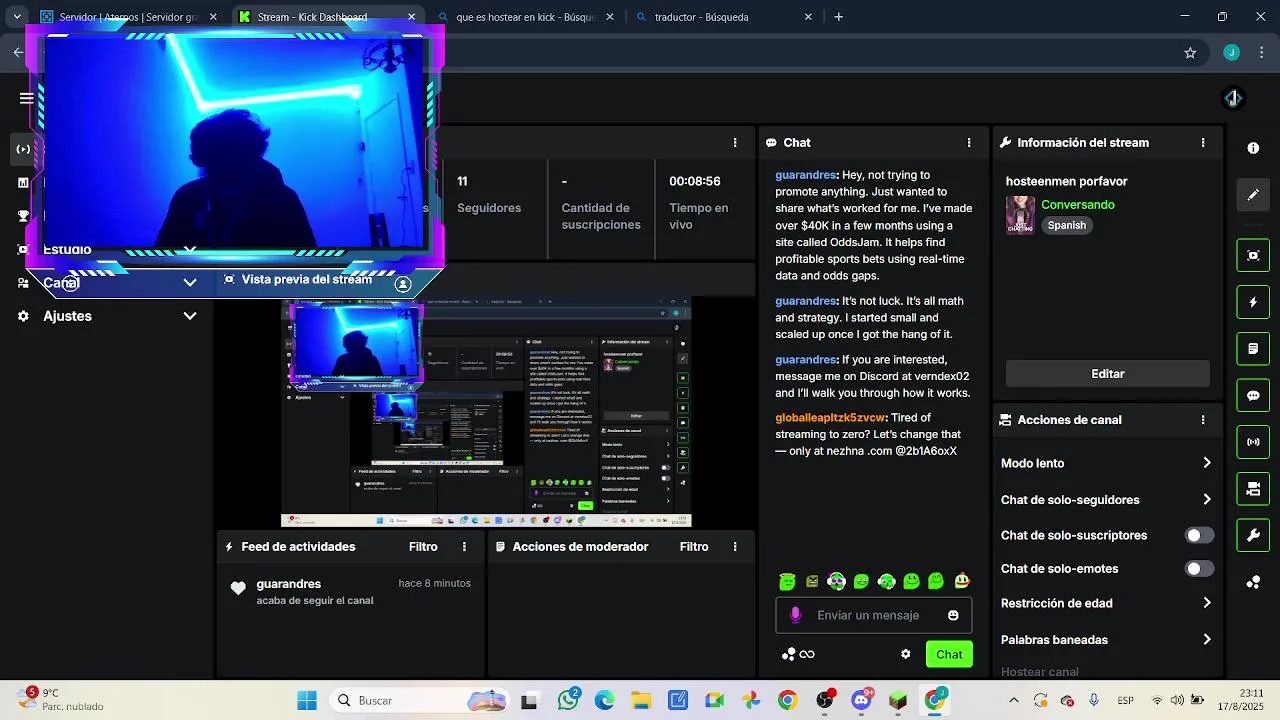
Task: Click the Conversando category link
Action: [x=1077, y=205]
